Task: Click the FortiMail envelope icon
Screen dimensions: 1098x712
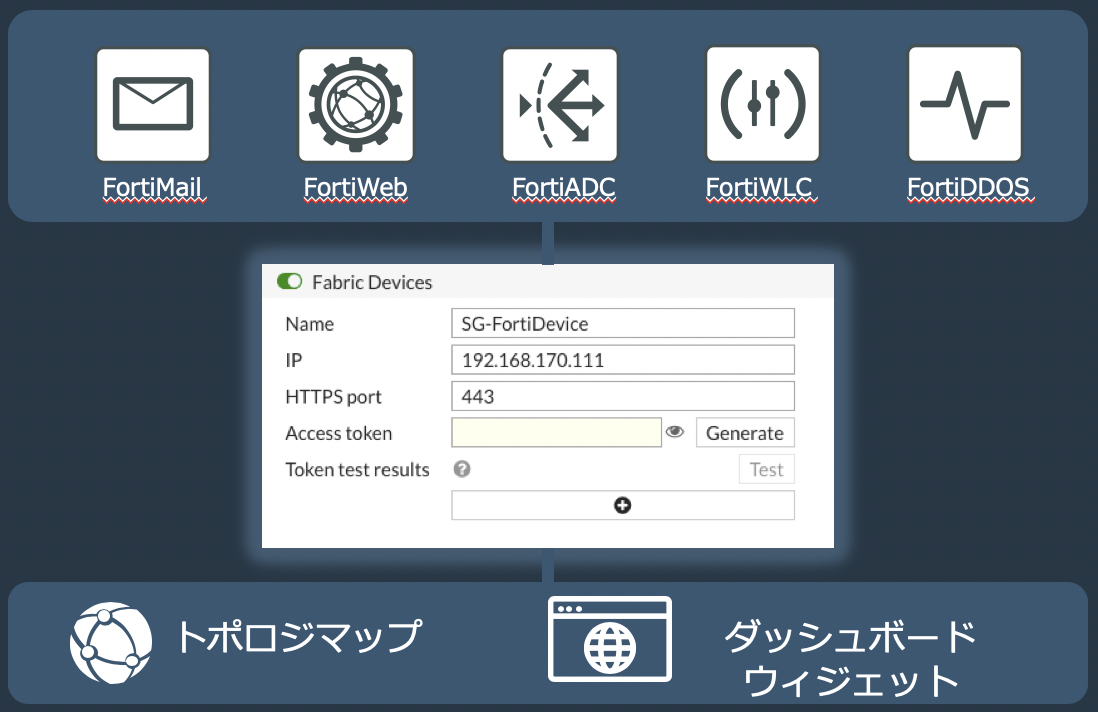Action: coord(153,104)
